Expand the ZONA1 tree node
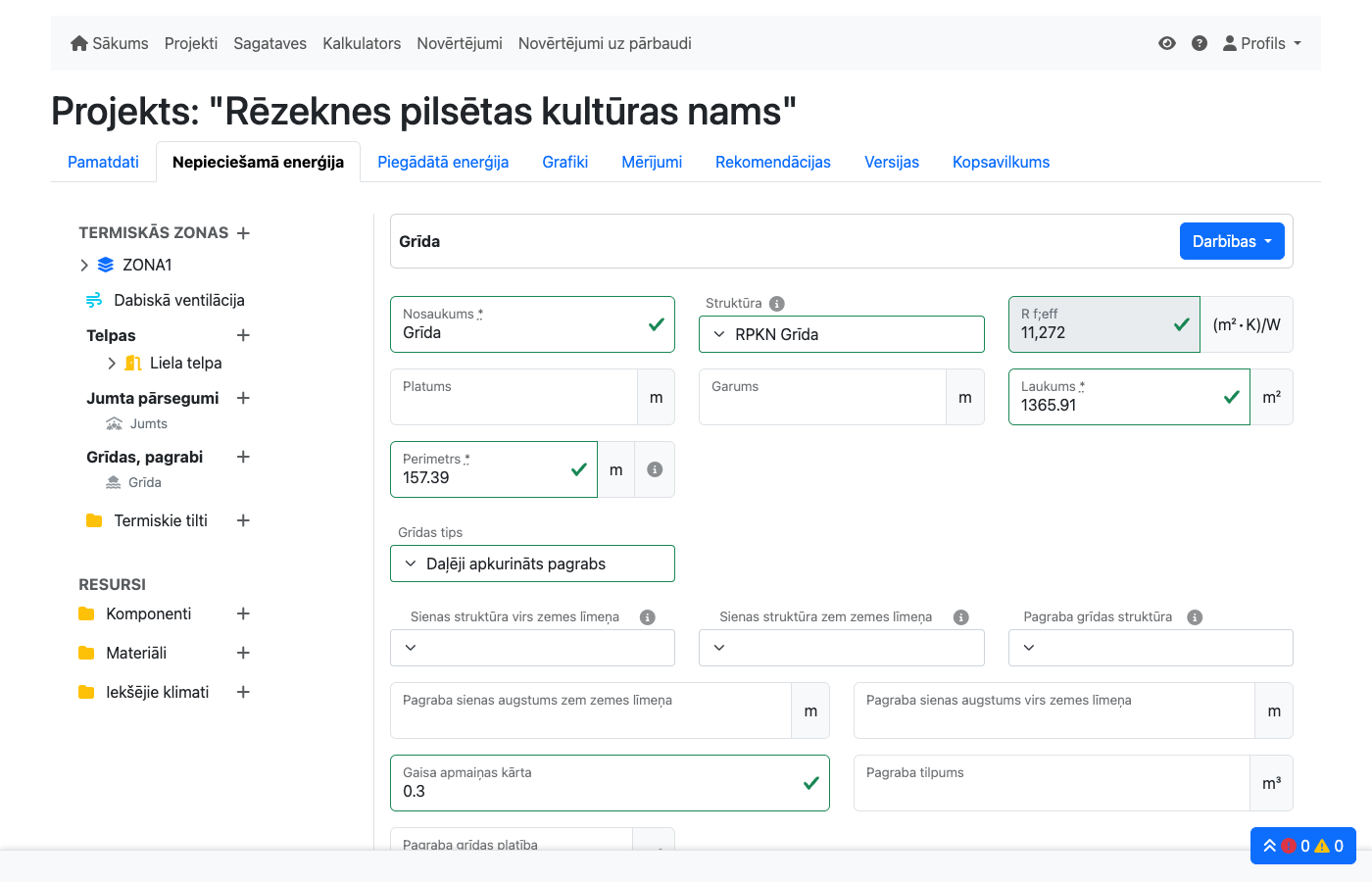1372x882 pixels. coord(84,264)
